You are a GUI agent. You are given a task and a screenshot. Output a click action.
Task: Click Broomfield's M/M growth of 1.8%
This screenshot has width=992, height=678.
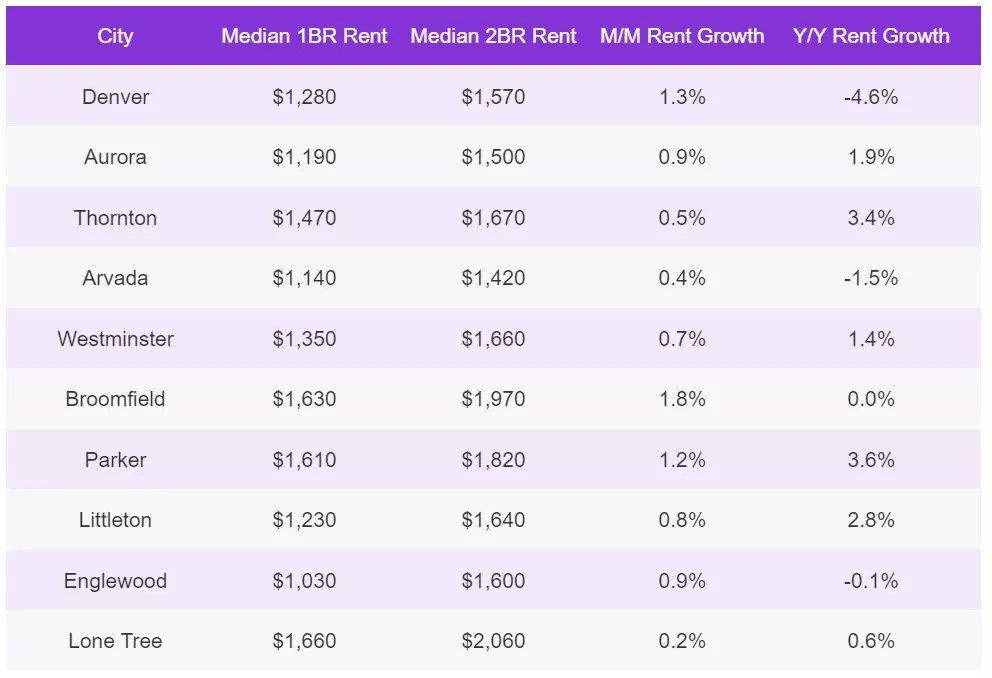[682, 399]
